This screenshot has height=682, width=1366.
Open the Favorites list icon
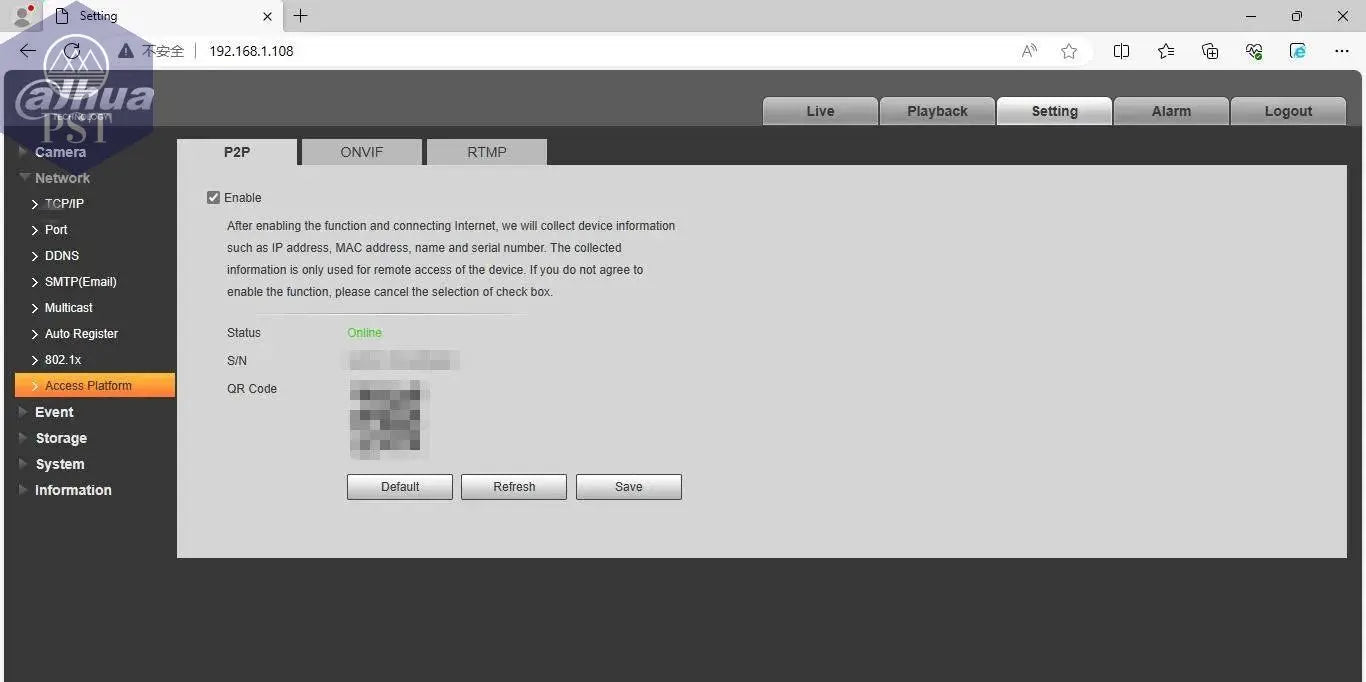tap(1166, 51)
